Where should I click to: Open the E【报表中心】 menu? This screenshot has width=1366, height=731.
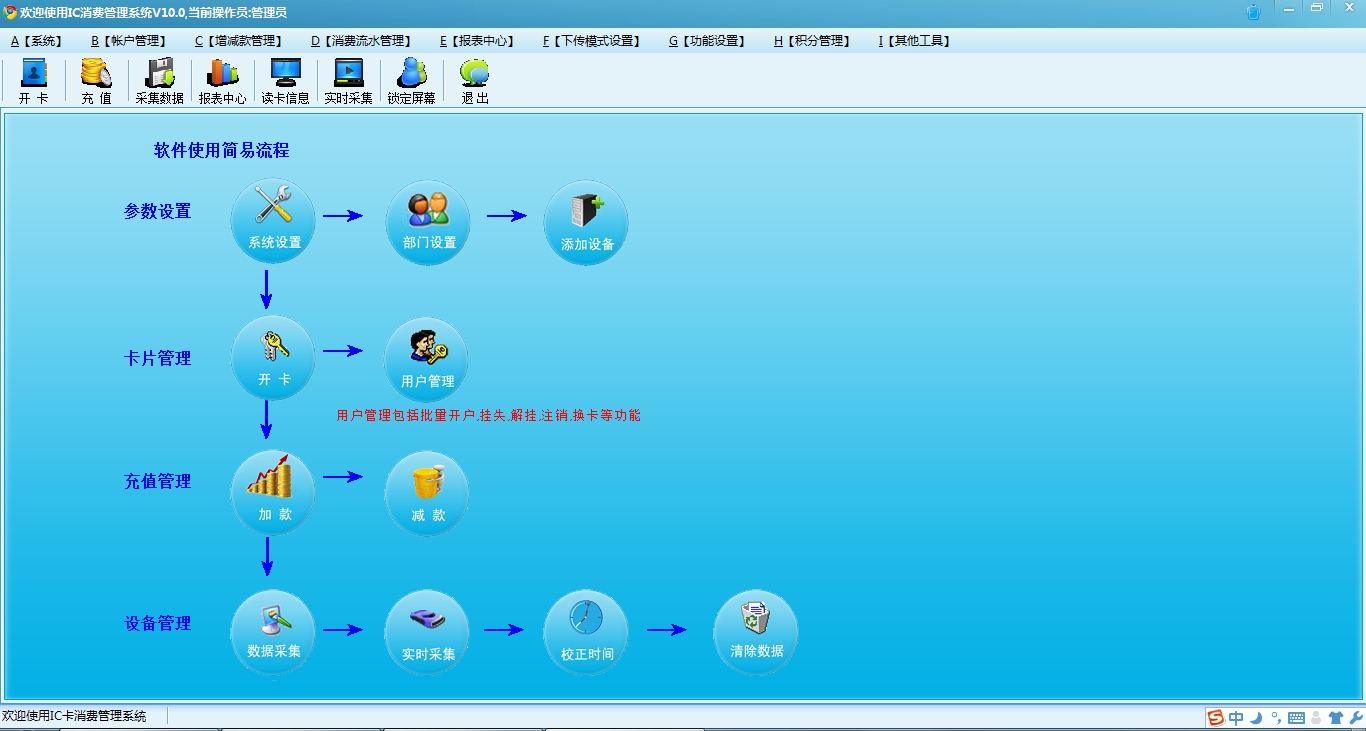coord(477,41)
